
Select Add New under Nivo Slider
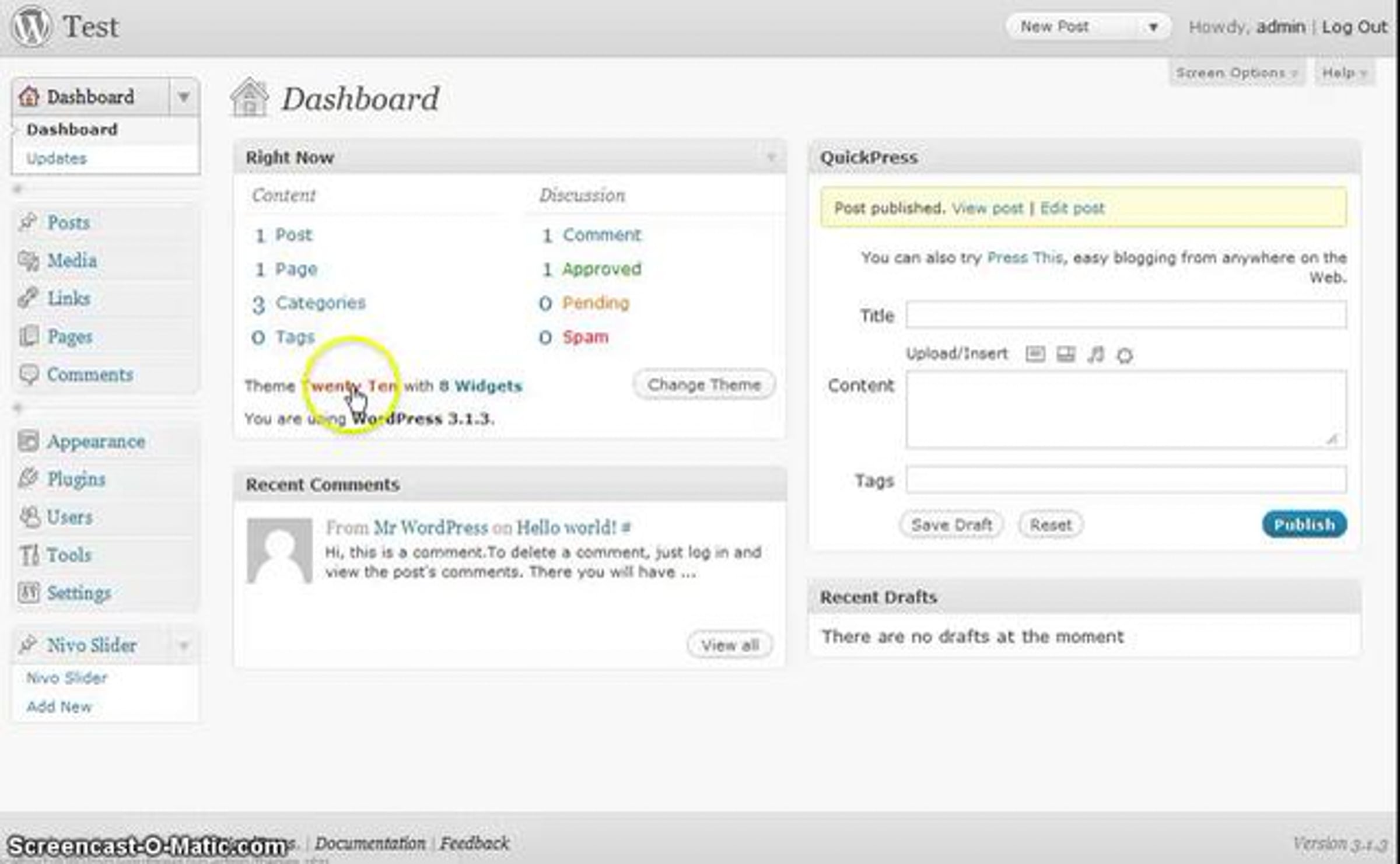(59, 706)
